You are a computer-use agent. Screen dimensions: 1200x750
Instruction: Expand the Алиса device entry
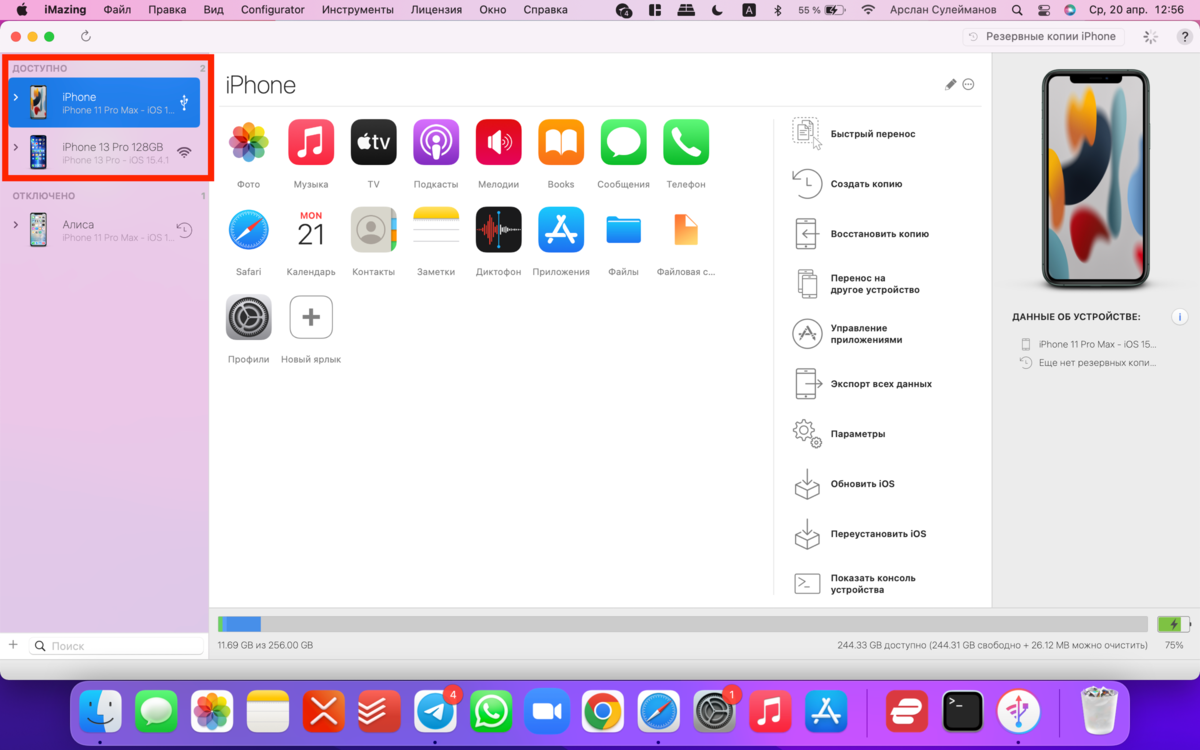(x=15, y=225)
